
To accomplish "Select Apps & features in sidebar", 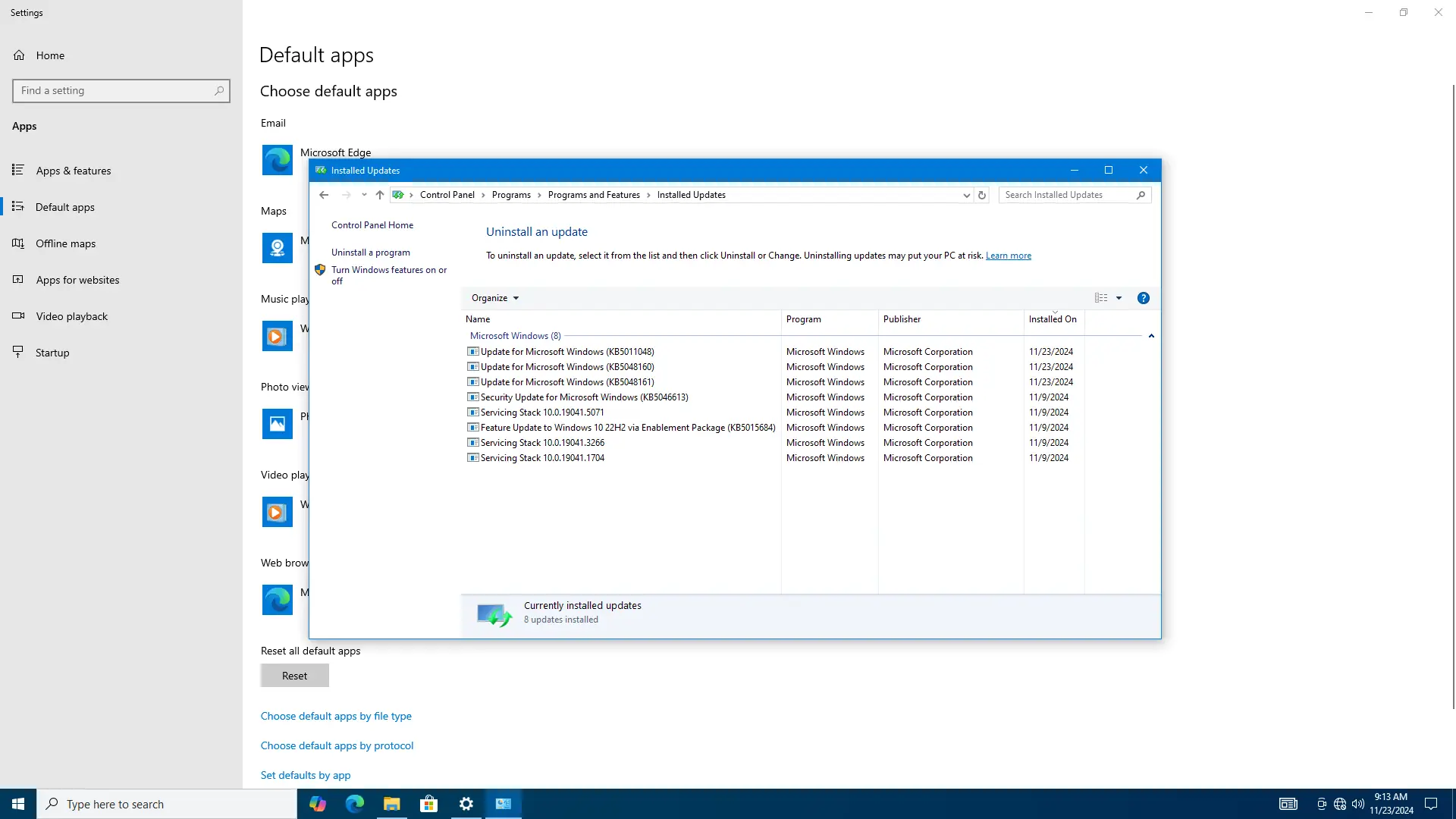I will [x=74, y=171].
